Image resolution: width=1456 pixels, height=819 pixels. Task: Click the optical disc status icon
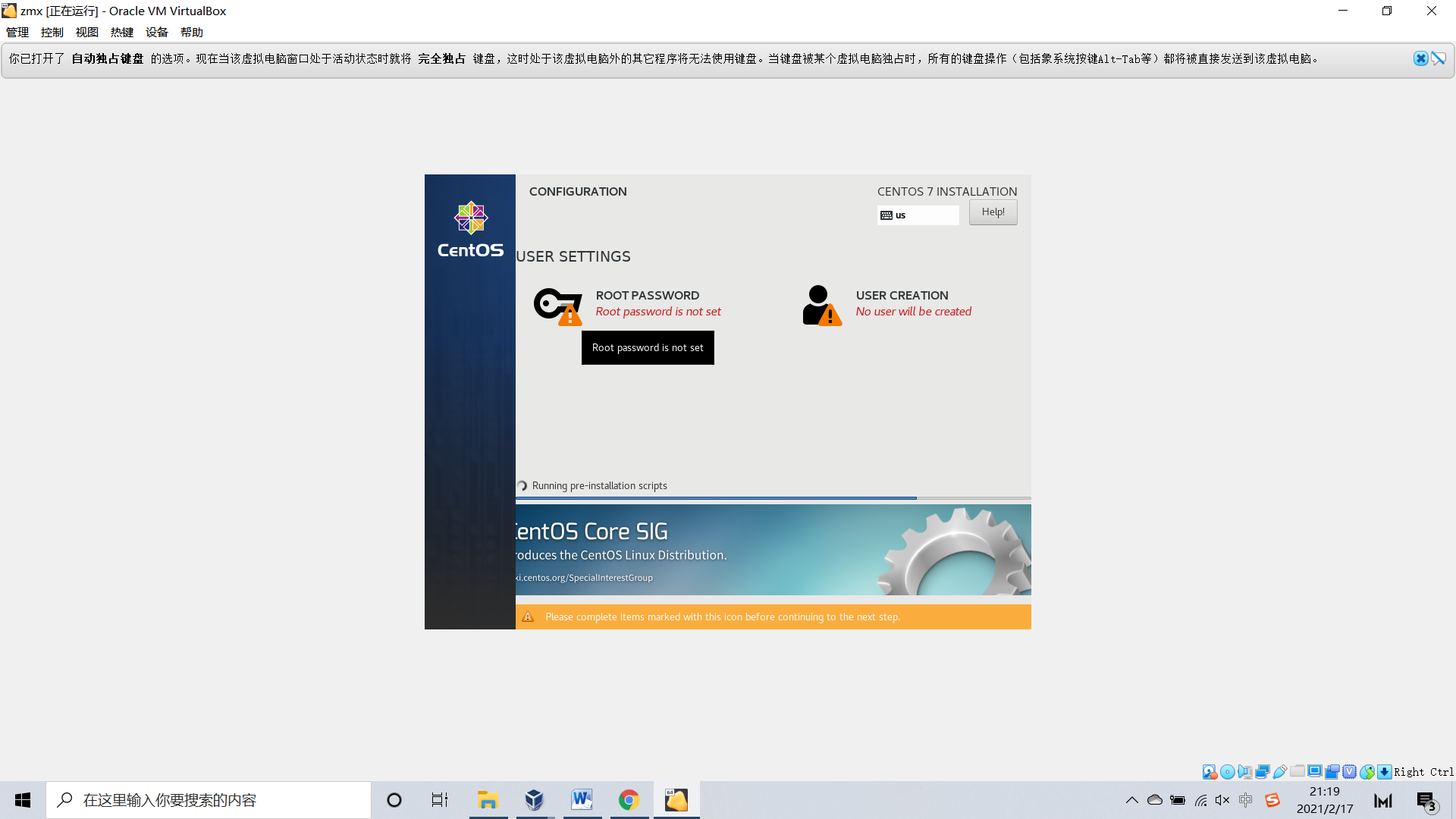point(1227,772)
